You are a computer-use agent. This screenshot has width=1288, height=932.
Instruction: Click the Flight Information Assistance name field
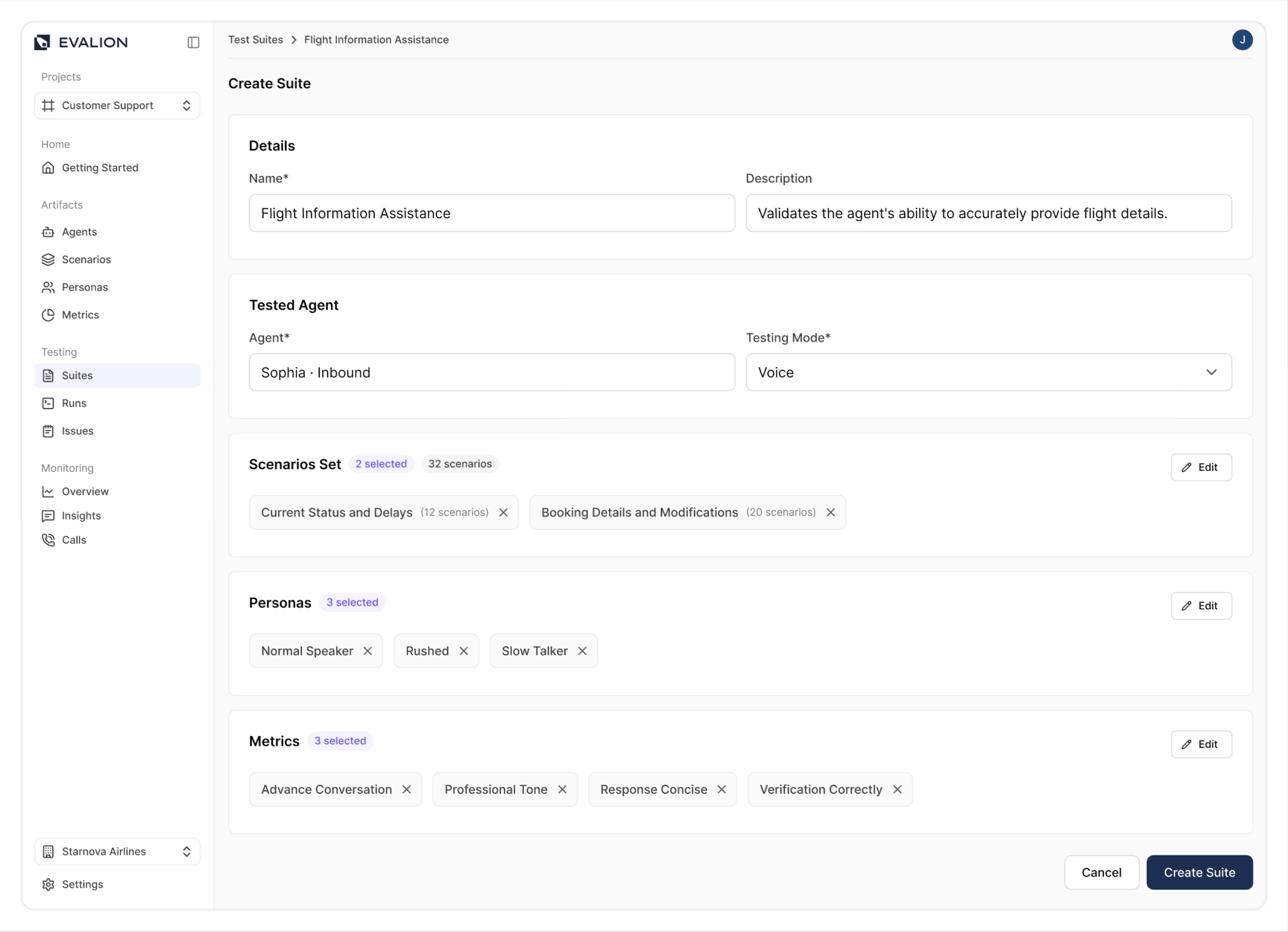pos(491,213)
